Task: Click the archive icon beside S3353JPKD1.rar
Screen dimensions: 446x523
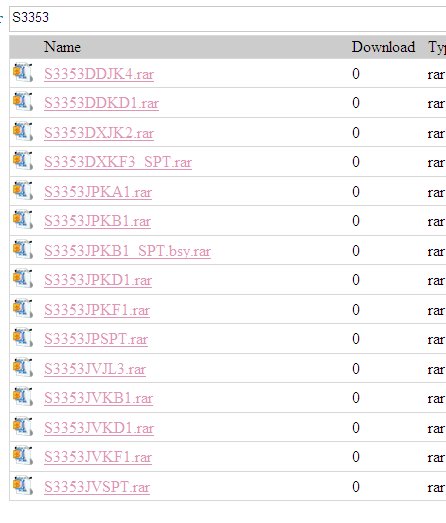Action: [23, 278]
